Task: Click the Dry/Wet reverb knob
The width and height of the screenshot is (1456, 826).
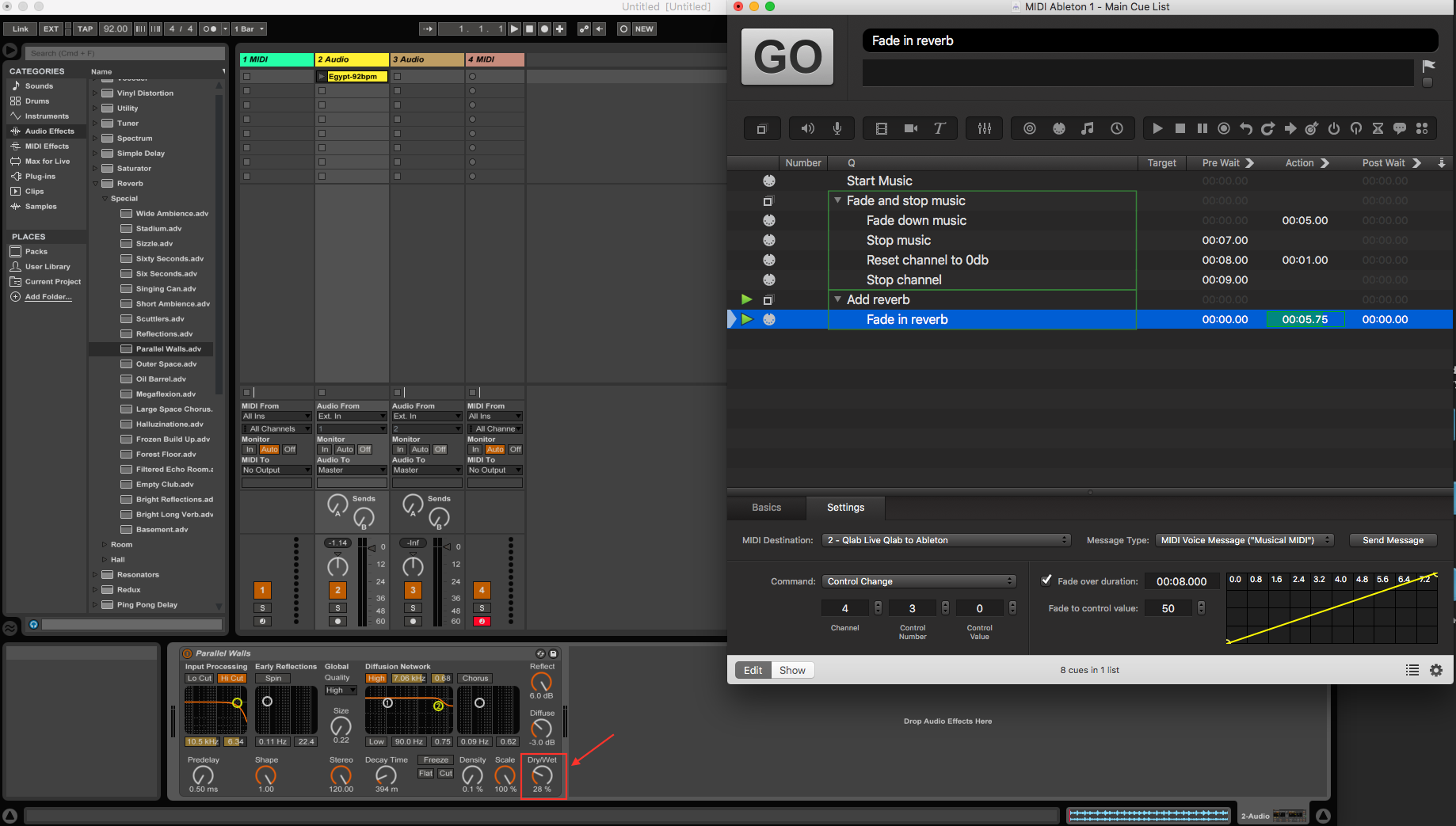Action: [x=542, y=775]
